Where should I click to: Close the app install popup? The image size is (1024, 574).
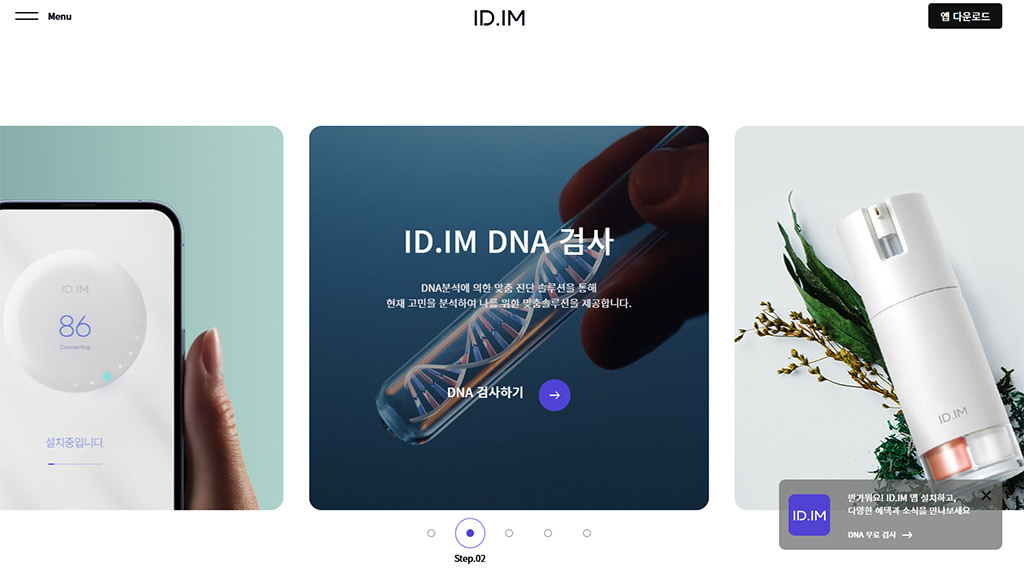pos(986,496)
